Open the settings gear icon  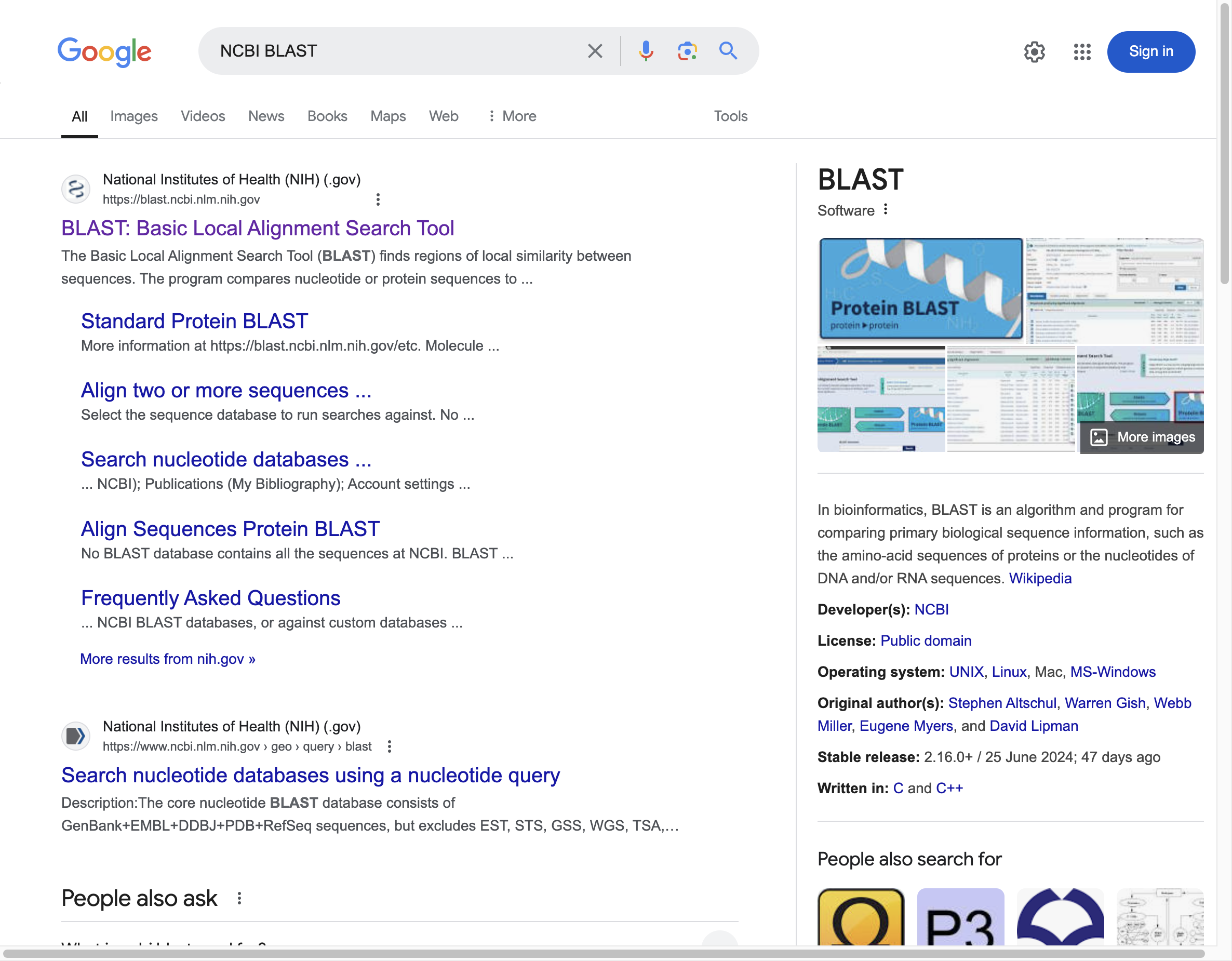(1034, 52)
